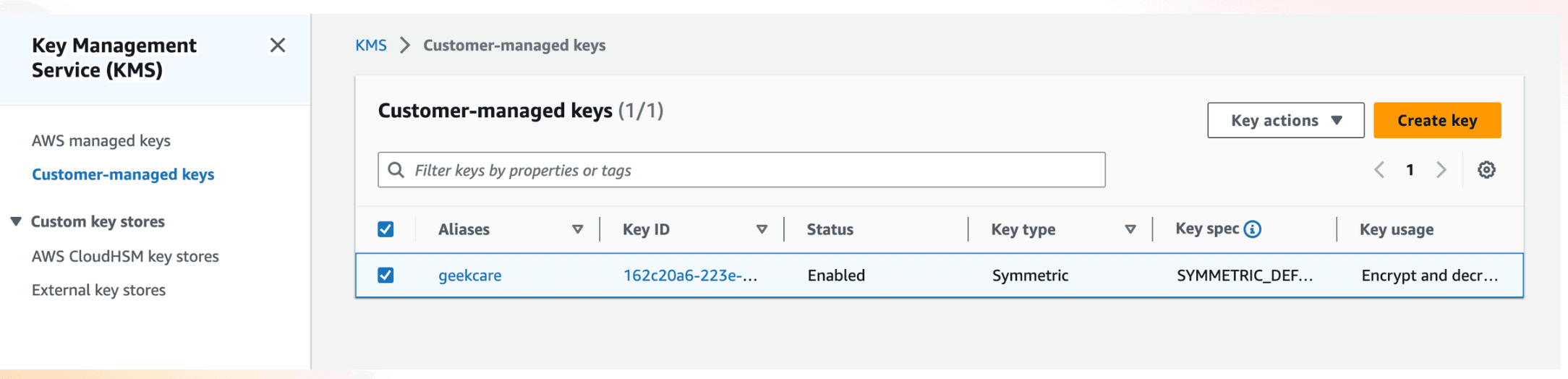Open AWS managed keys in sidebar
This screenshot has height=379, width=1568.
click(x=101, y=140)
